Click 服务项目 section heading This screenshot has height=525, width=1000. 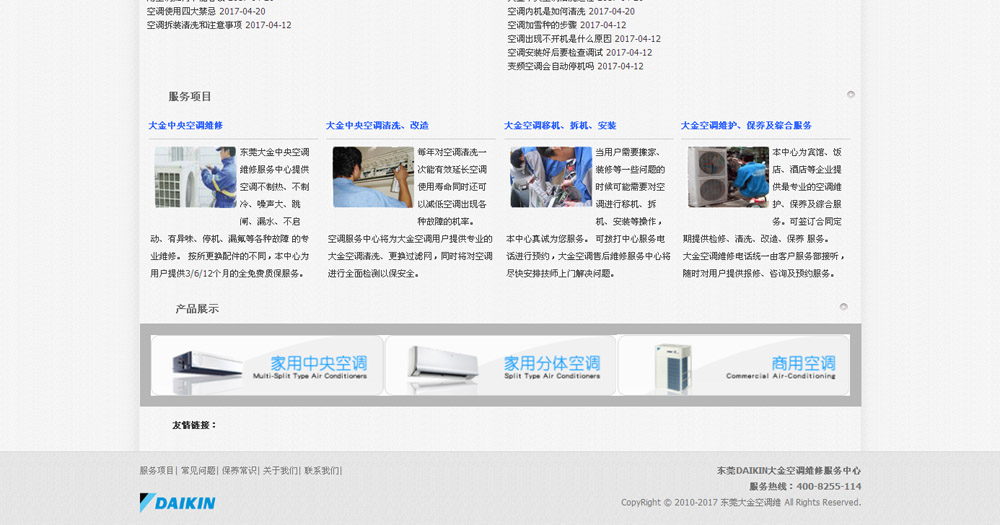(189, 96)
